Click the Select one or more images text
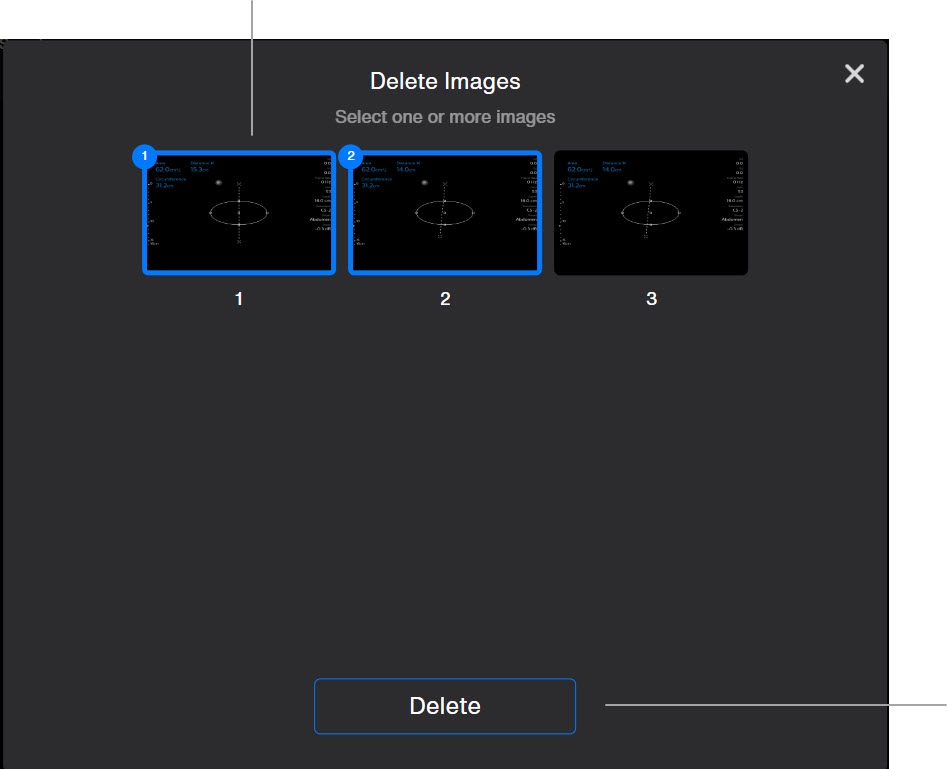 (x=445, y=117)
